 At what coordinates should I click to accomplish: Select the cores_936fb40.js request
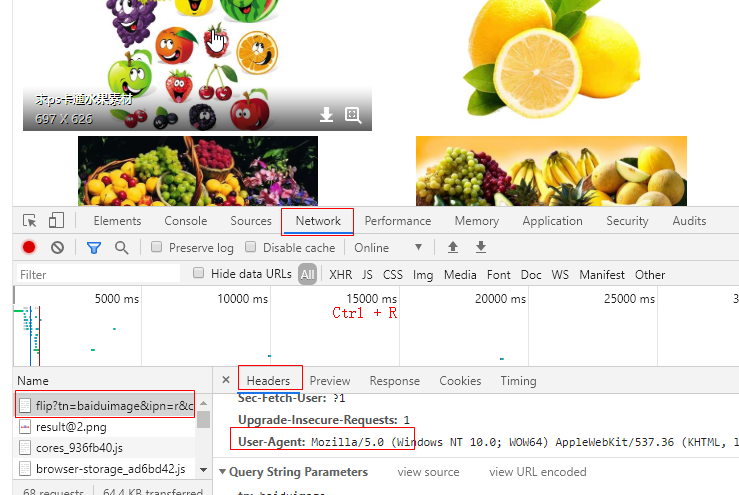(105, 448)
